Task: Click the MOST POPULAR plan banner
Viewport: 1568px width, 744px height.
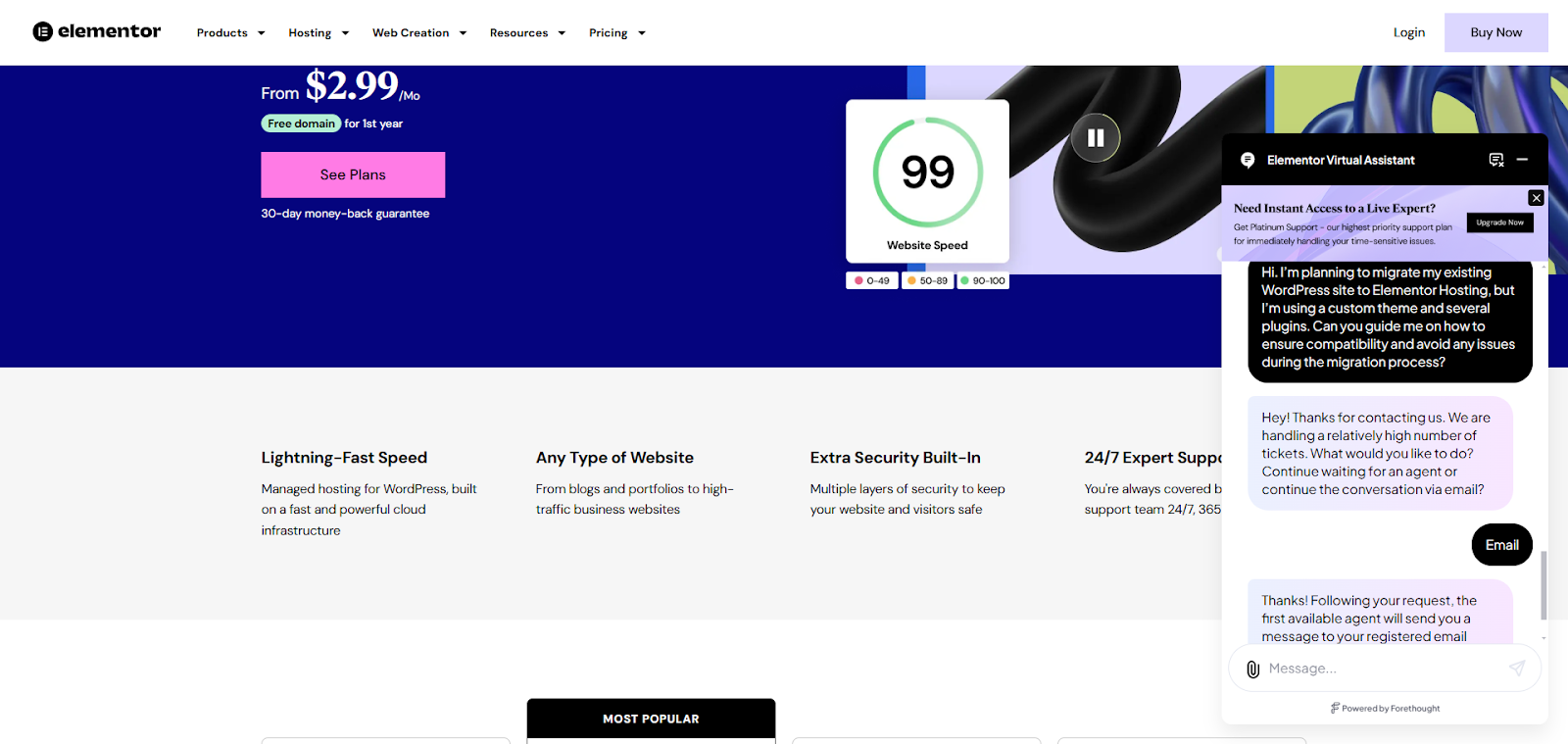Action: 651,719
